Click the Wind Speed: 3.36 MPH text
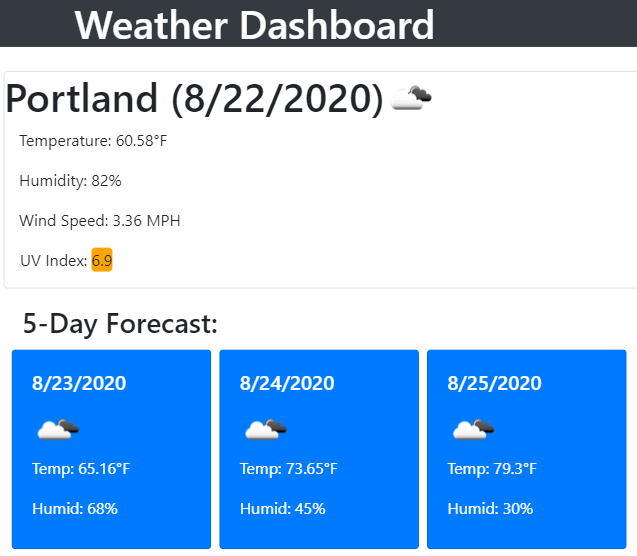637x556 pixels. (x=100, y=221)
